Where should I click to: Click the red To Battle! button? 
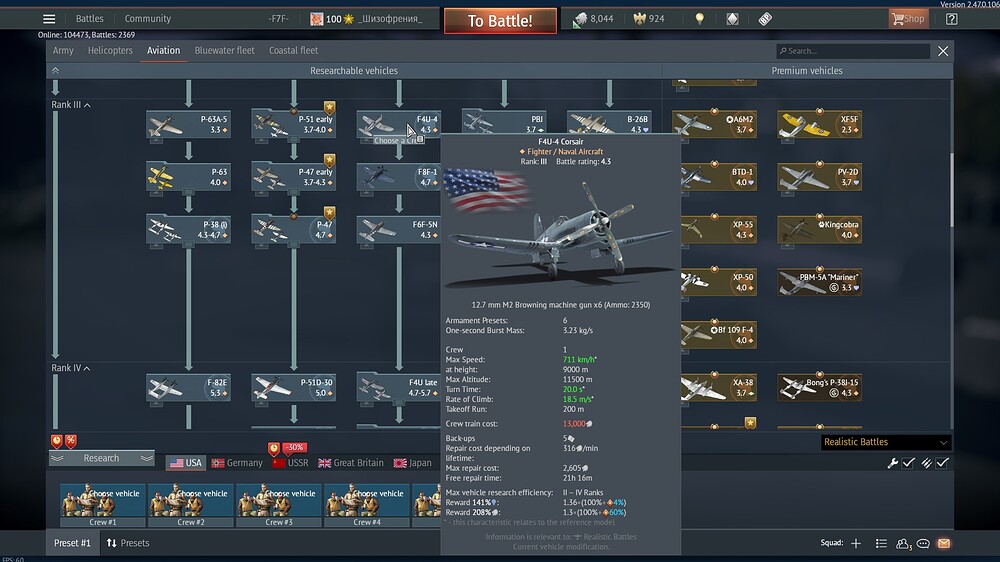pyautogui.click(x=500, y=21)
